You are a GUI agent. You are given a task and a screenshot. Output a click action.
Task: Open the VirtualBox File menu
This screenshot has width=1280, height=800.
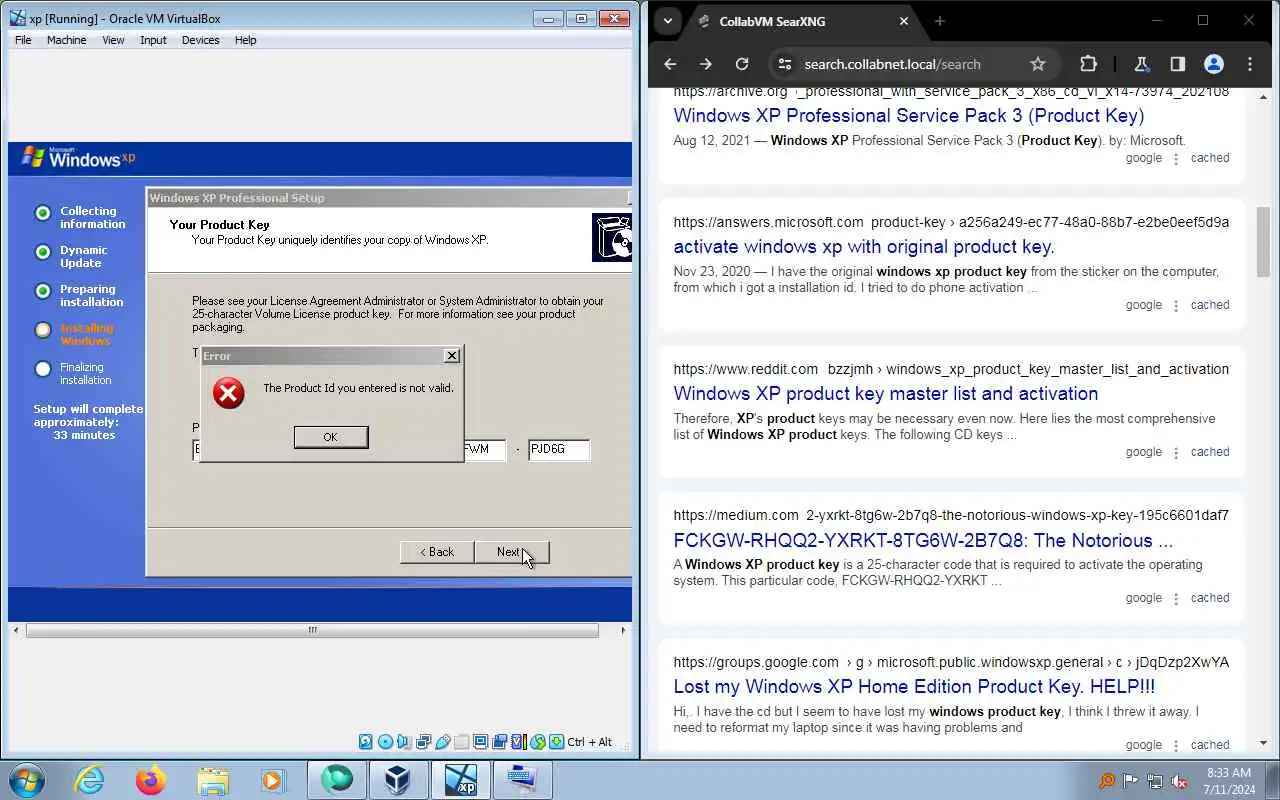pos(23,40)
